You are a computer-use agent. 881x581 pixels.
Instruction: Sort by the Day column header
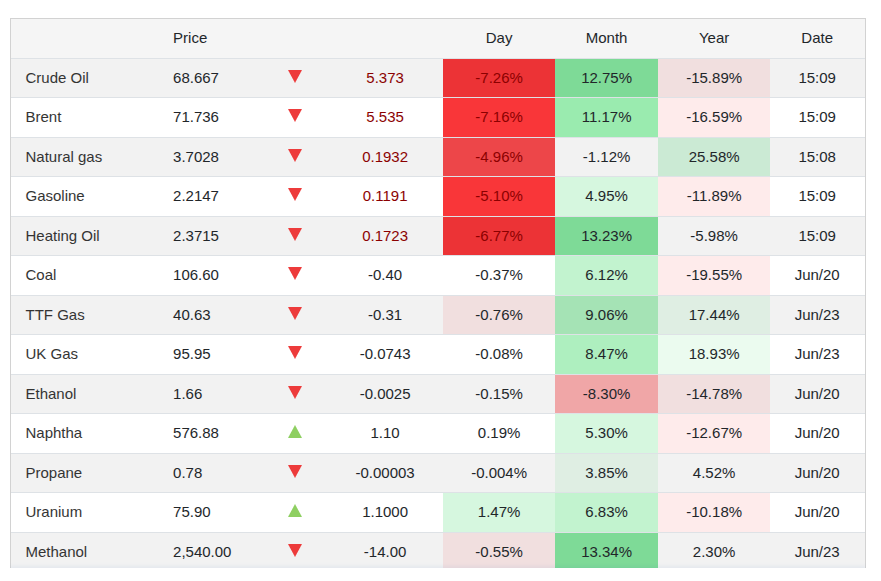point(499,38)
